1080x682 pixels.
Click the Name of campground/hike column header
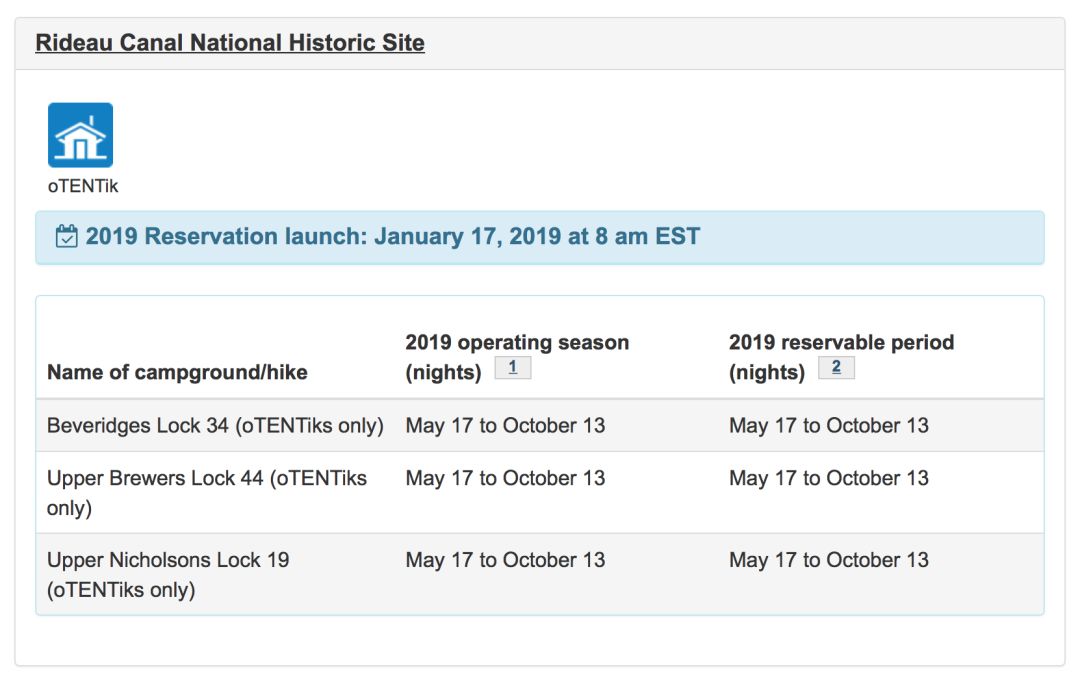(177, 372)
